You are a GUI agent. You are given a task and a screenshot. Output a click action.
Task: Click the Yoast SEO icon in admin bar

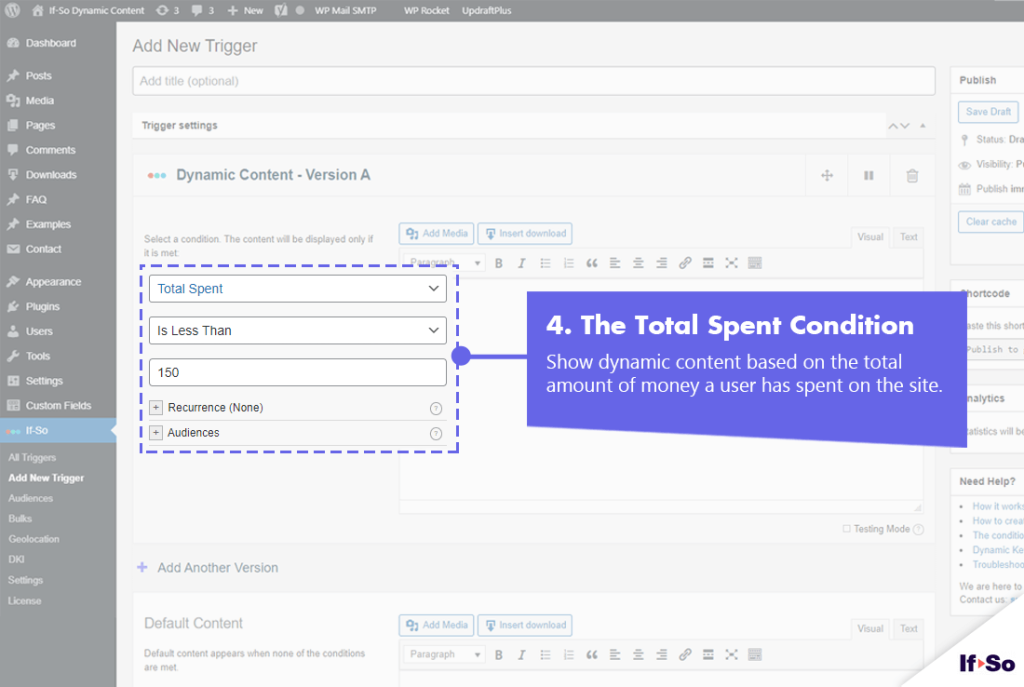[281, 10]
